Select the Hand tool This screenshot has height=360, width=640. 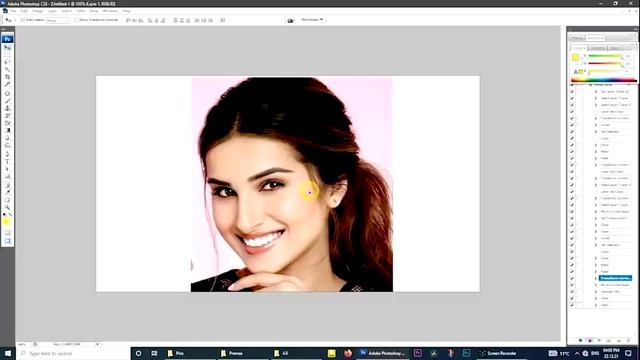tap(7, 200)
